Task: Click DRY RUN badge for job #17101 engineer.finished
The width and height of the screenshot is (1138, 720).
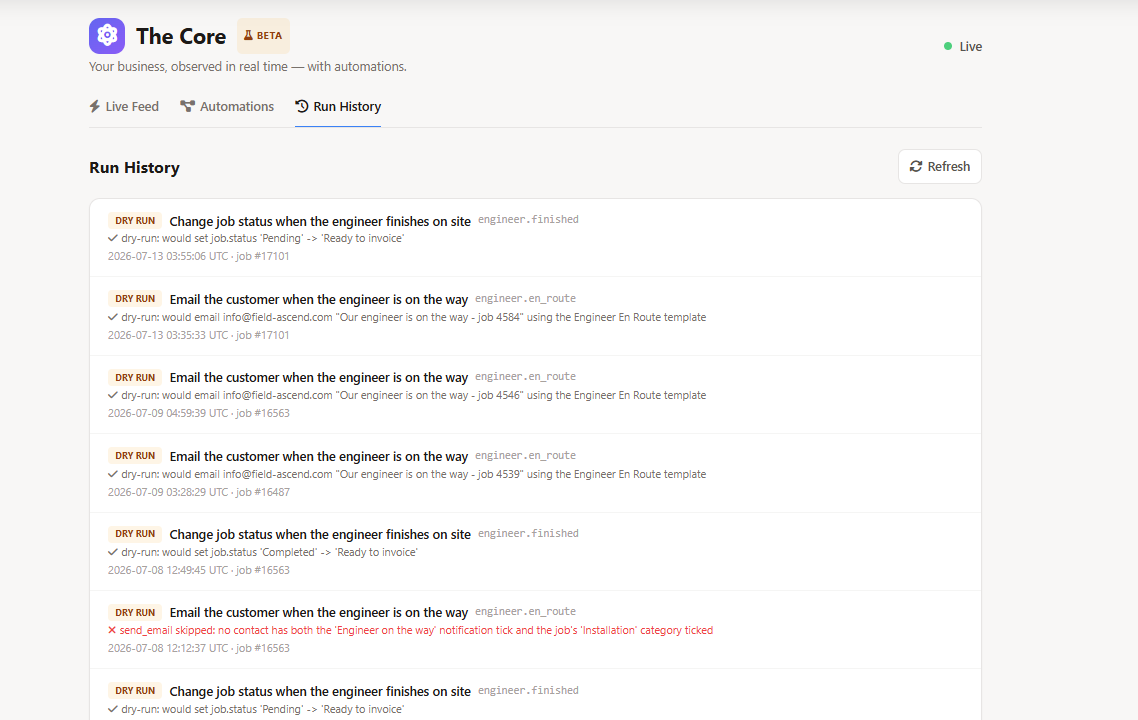Action: tap(135, 221)
